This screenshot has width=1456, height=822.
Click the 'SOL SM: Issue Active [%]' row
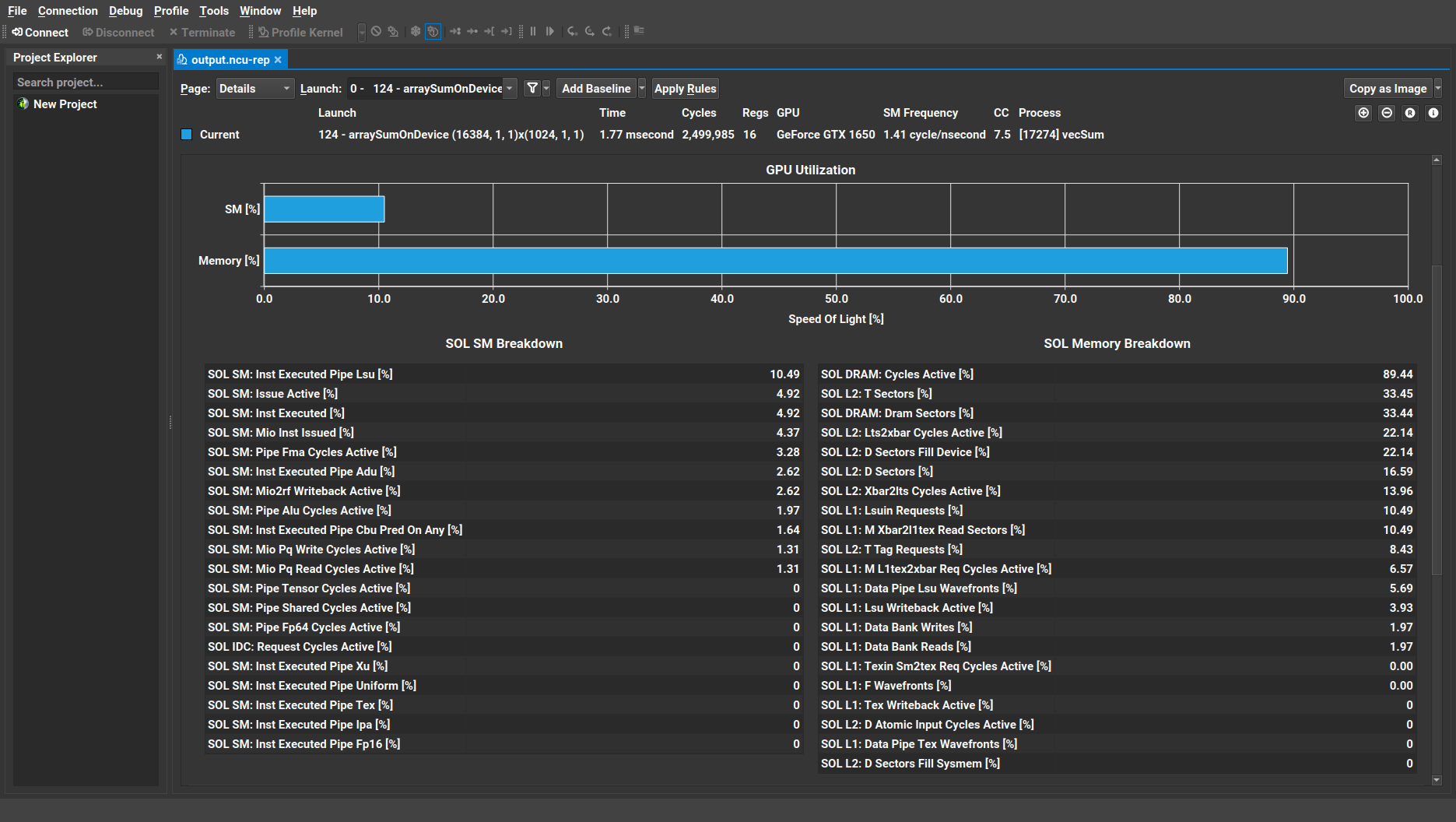coord(503,394)
